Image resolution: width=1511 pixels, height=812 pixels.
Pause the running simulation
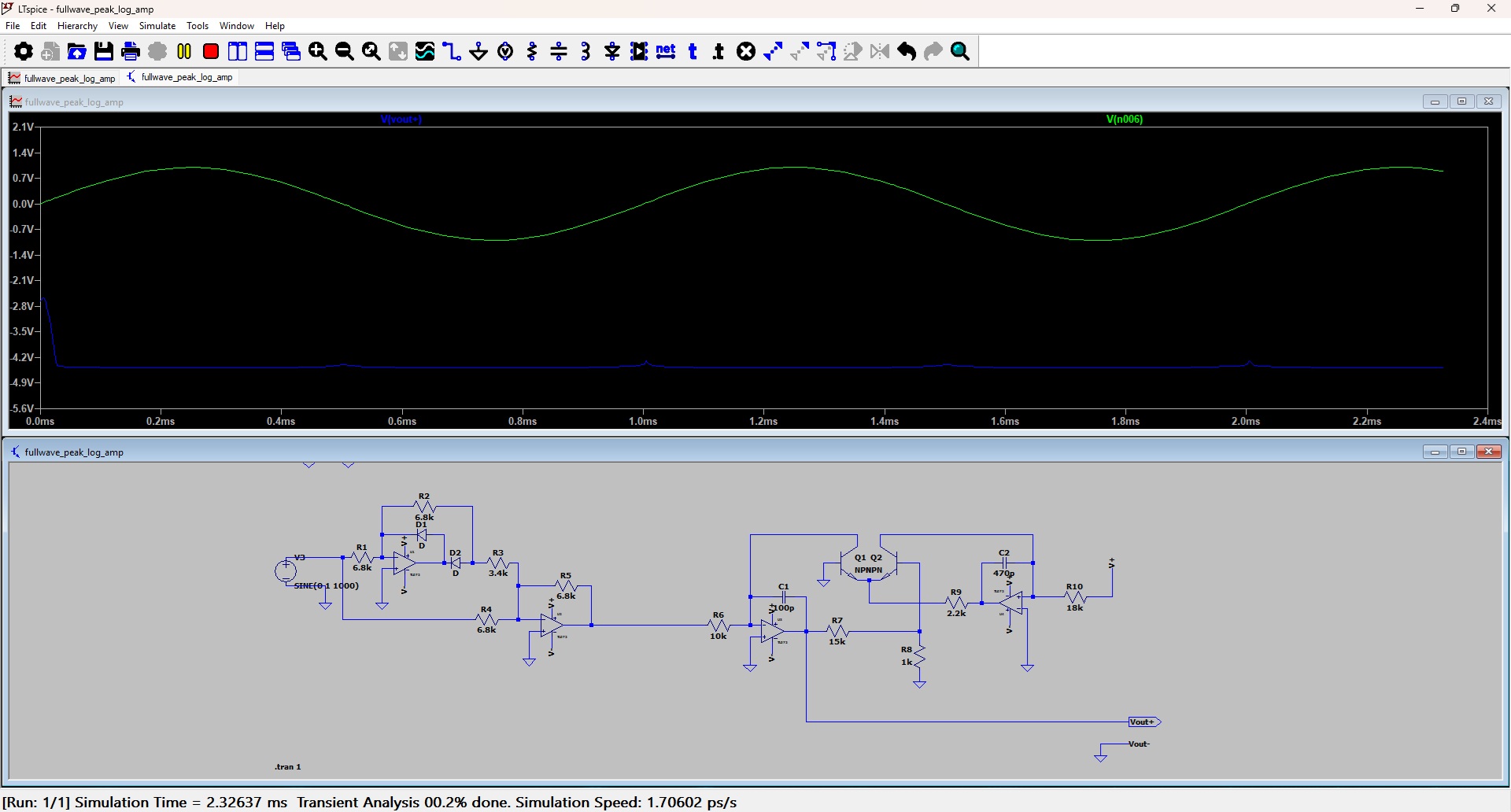tap(184, 52)
